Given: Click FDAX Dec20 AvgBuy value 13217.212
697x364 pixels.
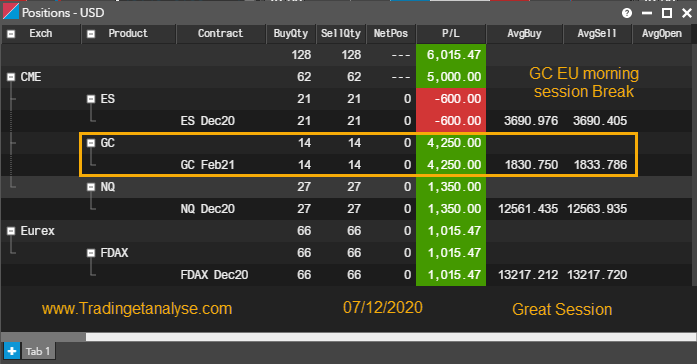Looking at the screenshot, I should (x=528, y=275).
